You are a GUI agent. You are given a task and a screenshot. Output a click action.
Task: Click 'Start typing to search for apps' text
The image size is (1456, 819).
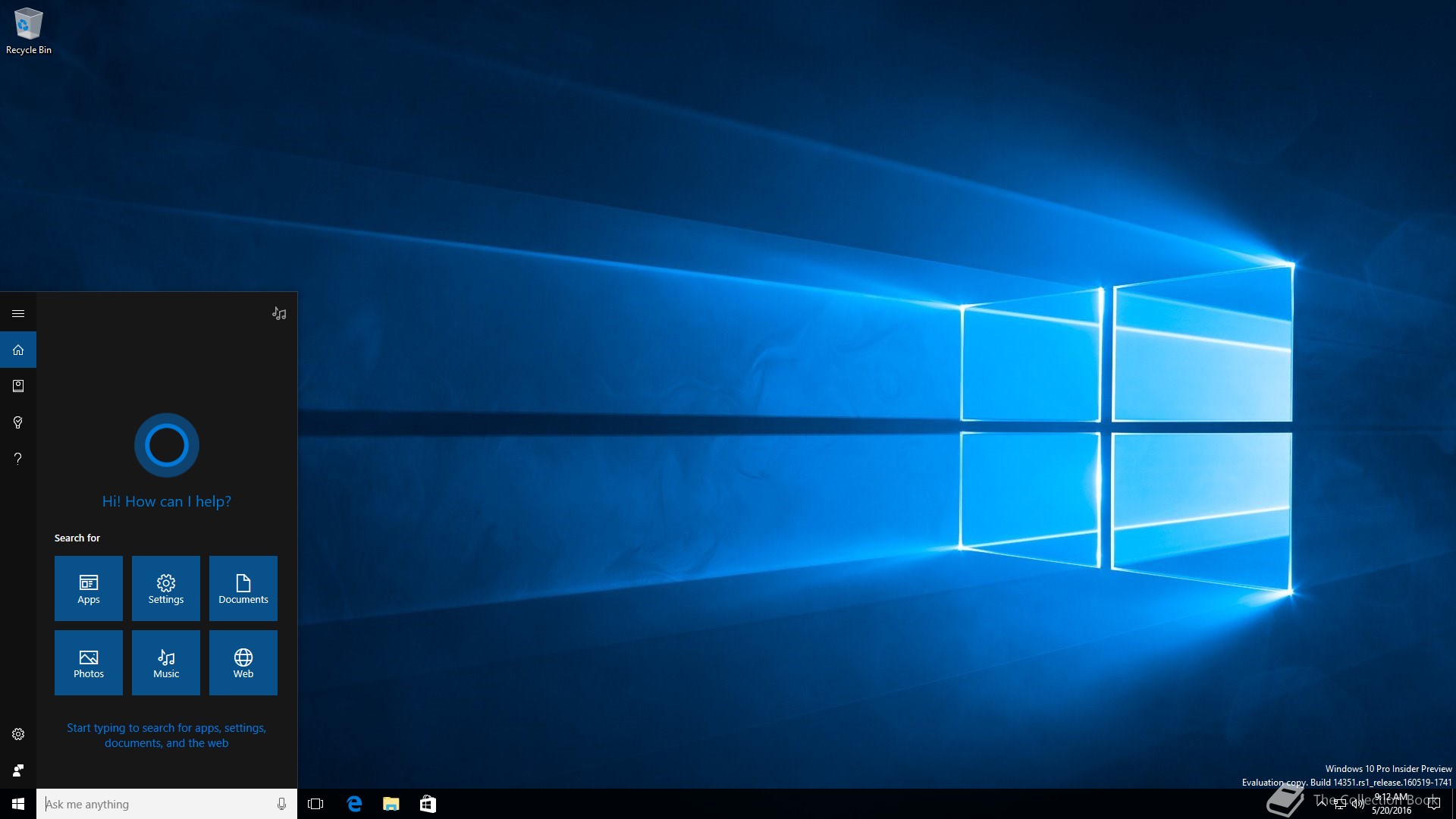(167, 735)
